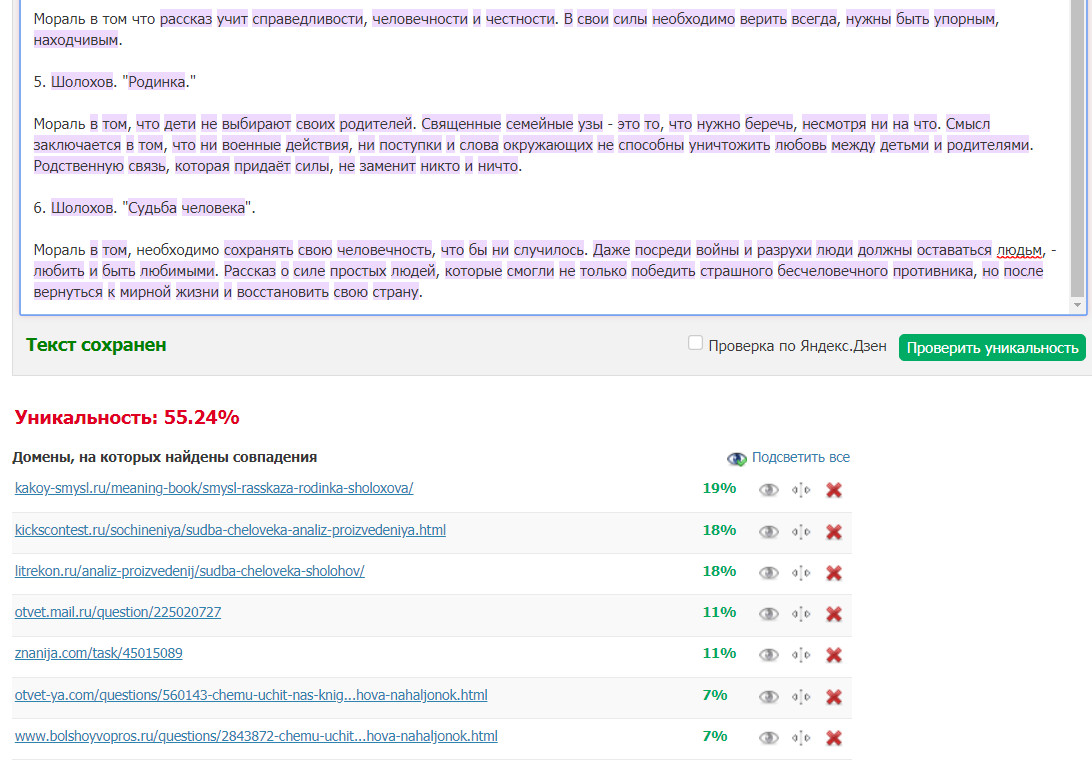Click the Подсветить все link
Image resolution: width=1092 pixels, height=771 pixels.
(800, 457)
